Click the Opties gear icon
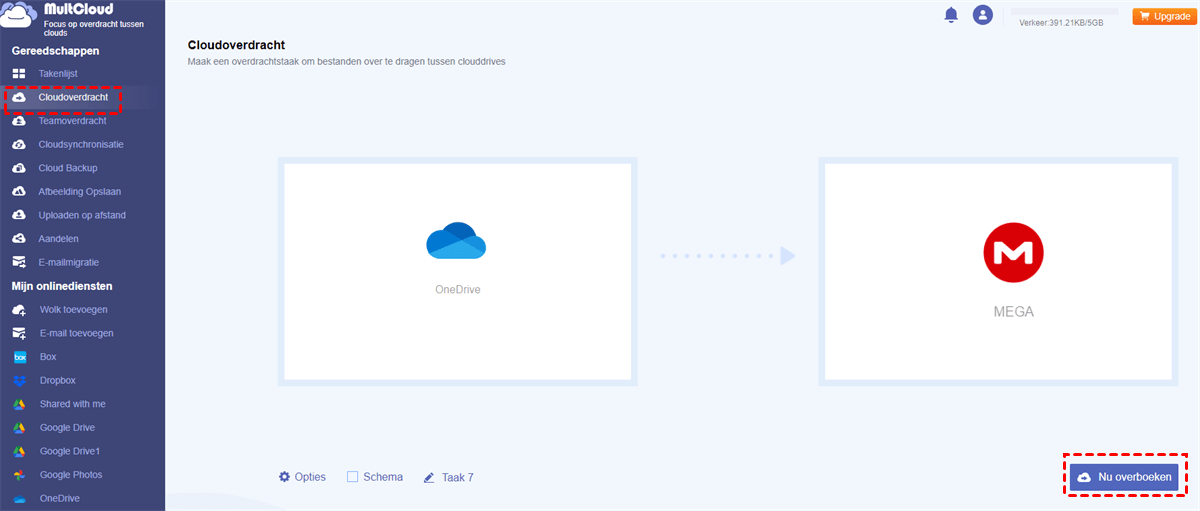The image size is (1200, 511). (284, 477)
